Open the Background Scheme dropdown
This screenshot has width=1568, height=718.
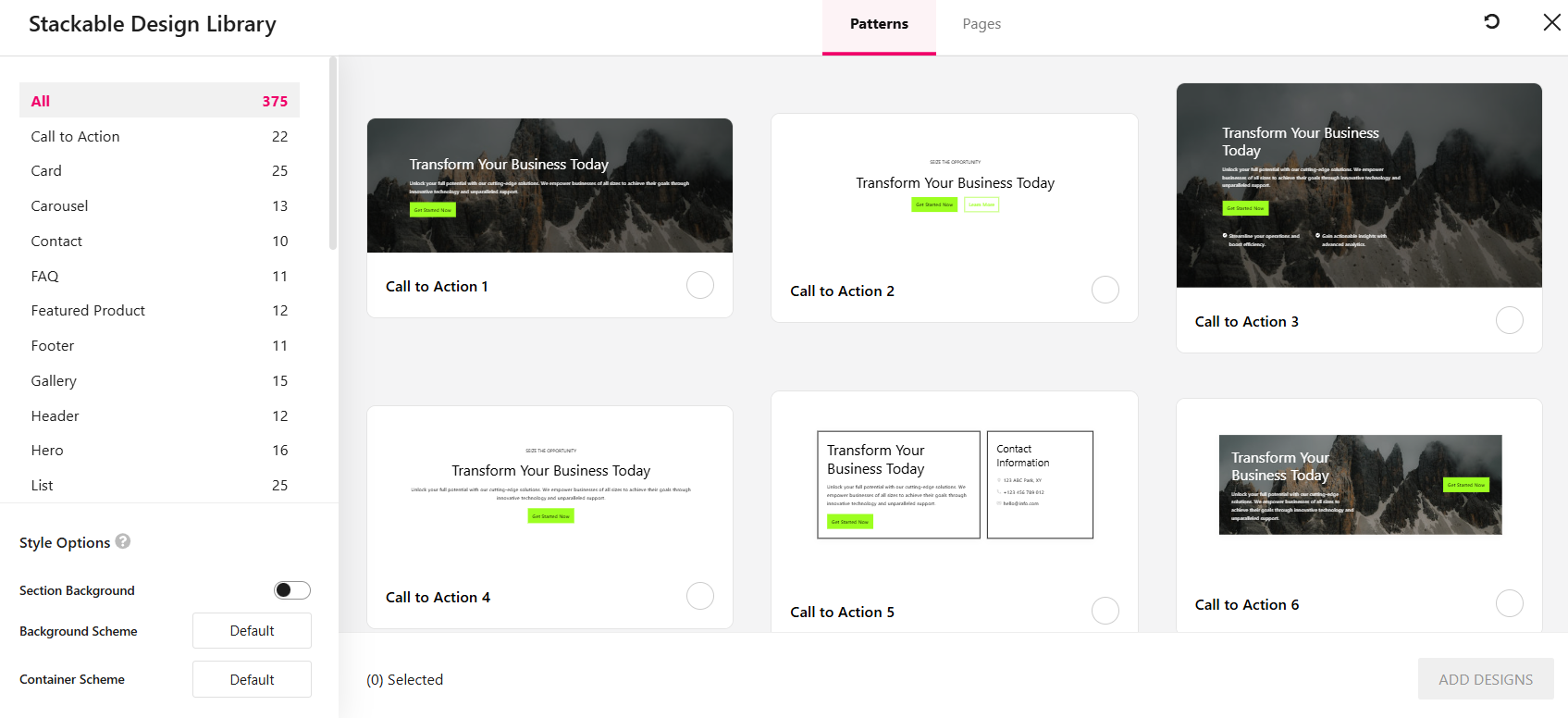pyautogui.click(x=252, y=631)
